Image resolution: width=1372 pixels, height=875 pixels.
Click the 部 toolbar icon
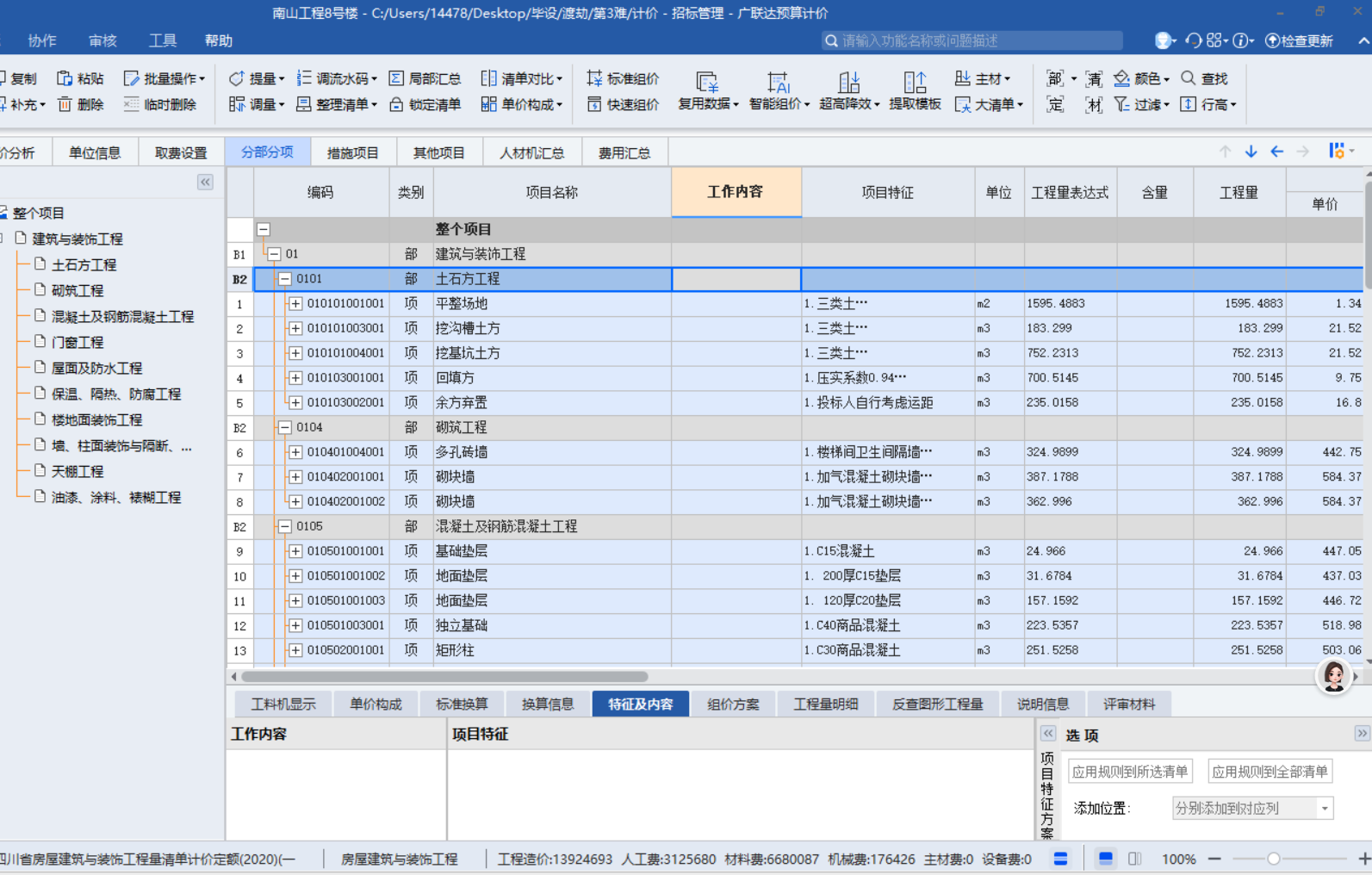pos(1055,78)
